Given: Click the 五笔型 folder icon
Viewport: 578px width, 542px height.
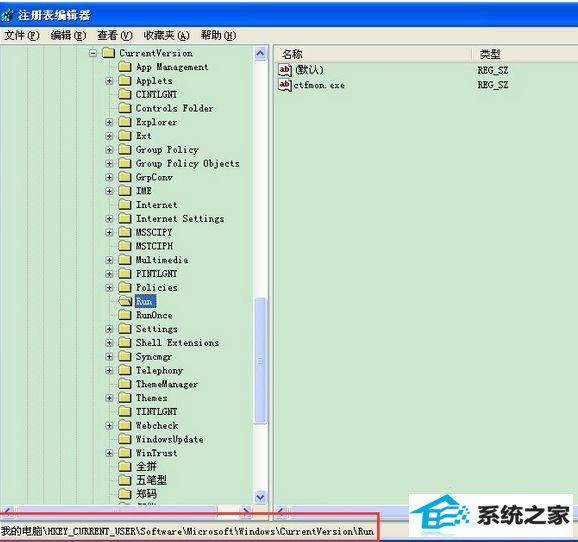Looking at the screenshot, I should click(x=125, y=480).
